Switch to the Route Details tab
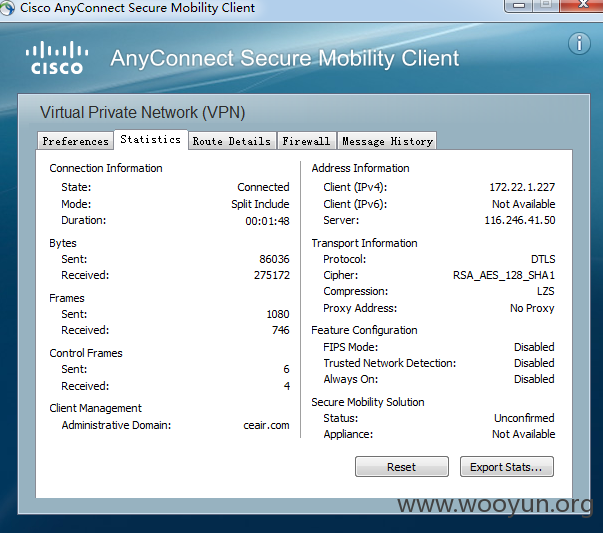 [232, 141]
